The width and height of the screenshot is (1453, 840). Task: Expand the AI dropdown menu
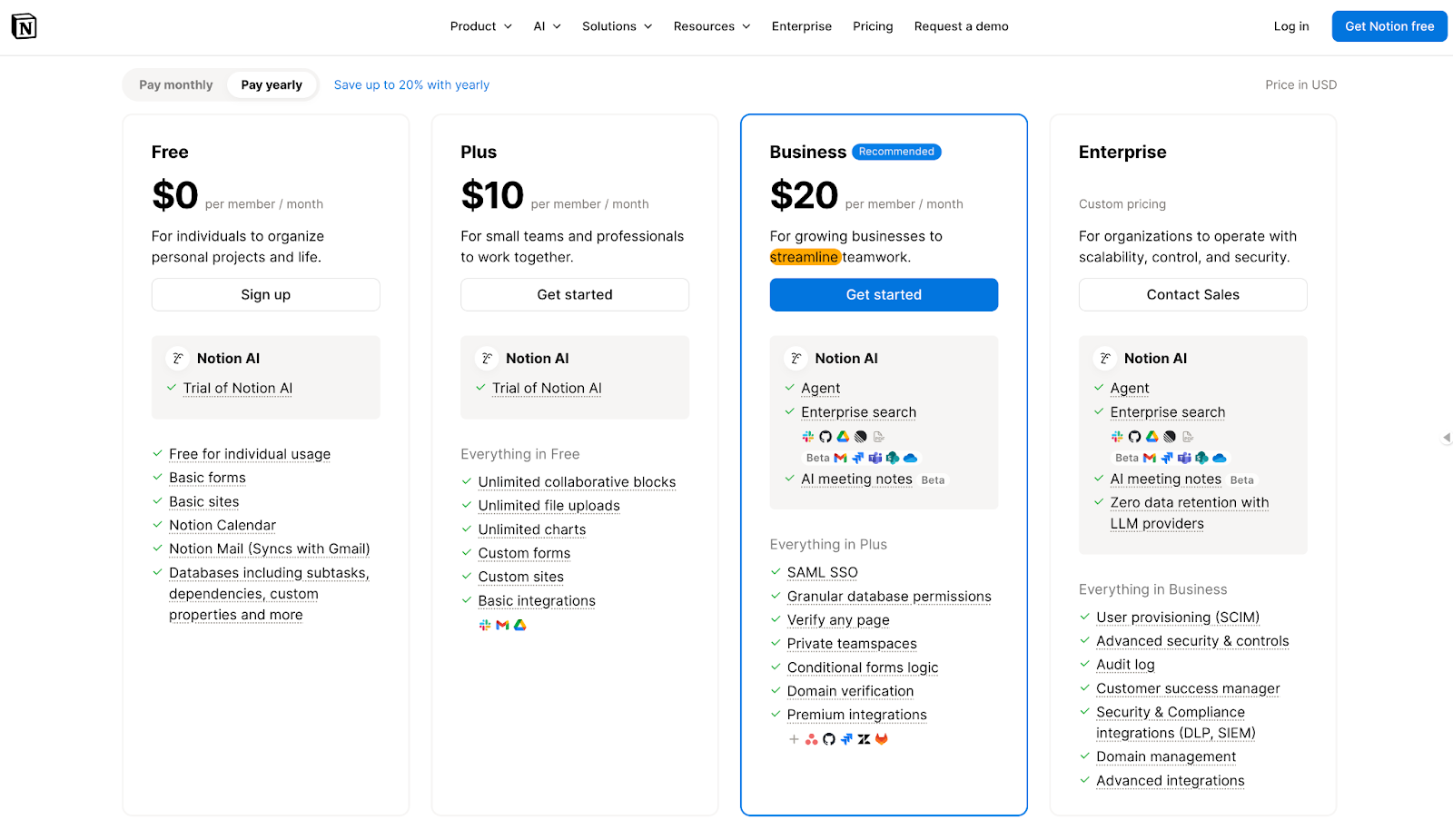click(x=548, y=26)
